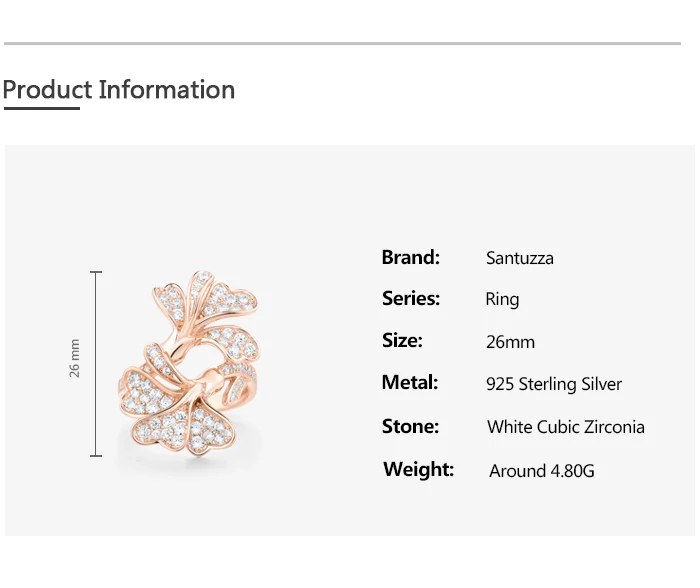Select the Metal label
The height and width of the screenshot is (588, 700).
pos(410,382)
